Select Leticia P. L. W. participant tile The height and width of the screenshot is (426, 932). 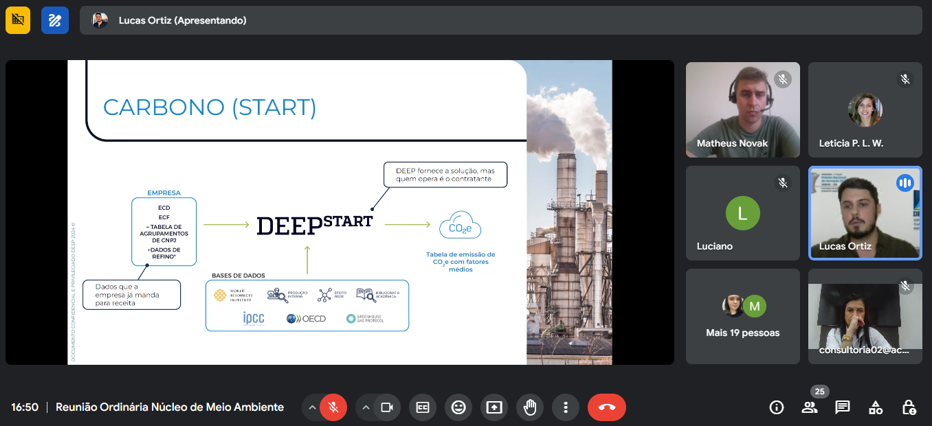tap(865, 110)
